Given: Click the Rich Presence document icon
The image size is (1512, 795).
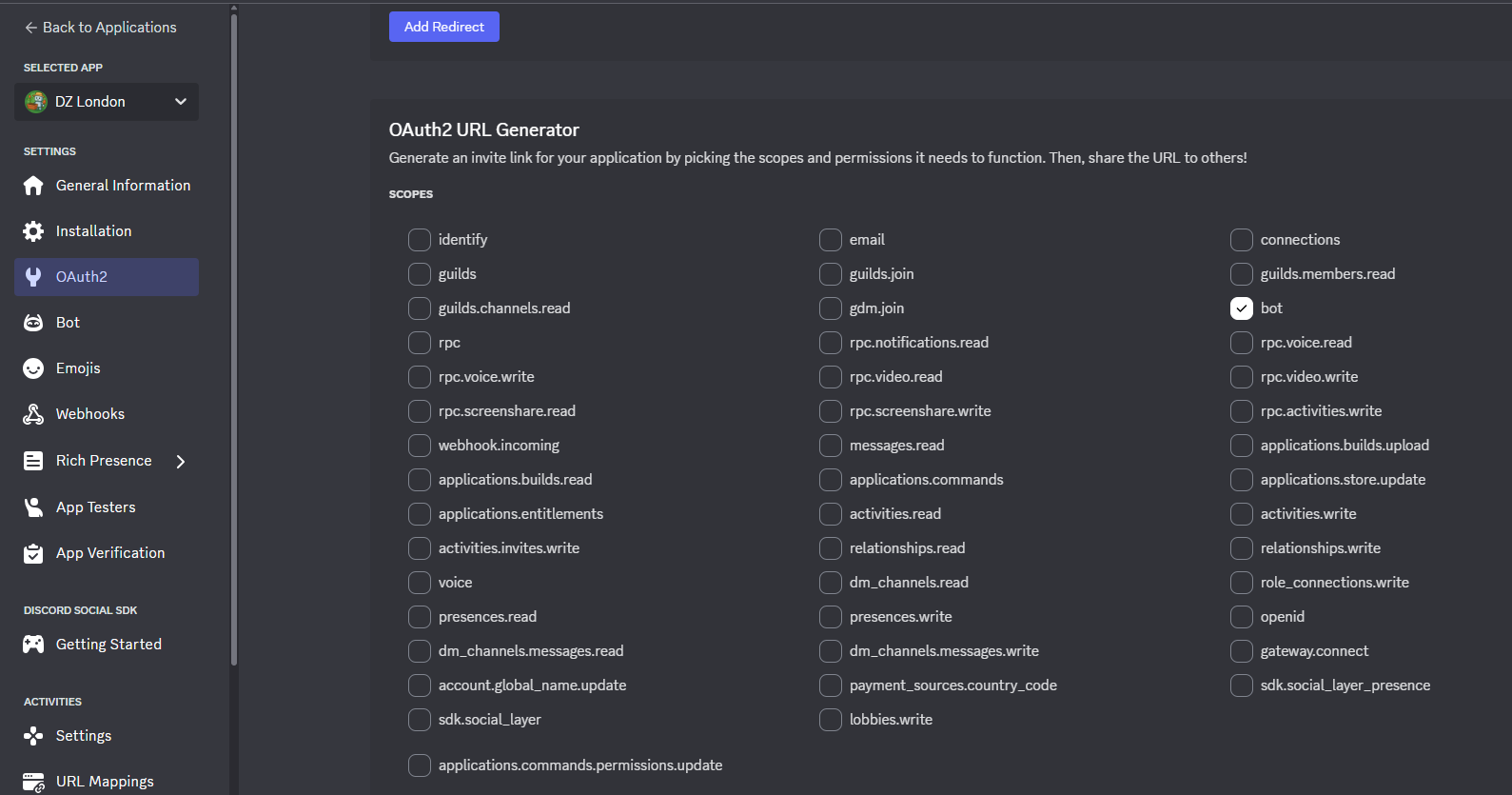Looking at the screenshot, I should tap(33, 461).
